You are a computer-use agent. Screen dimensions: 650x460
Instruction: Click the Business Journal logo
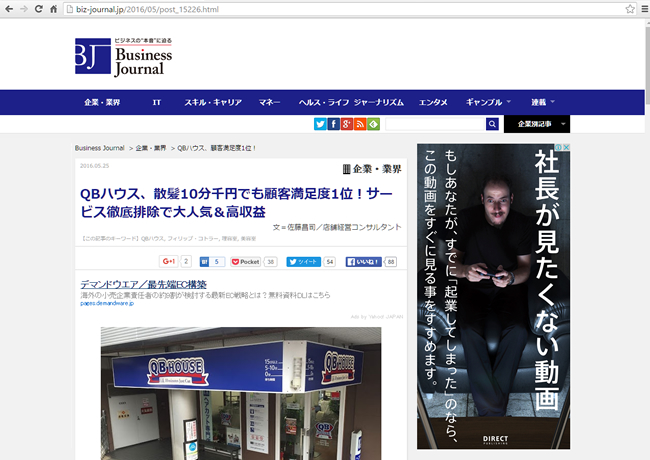click(x=123, y=57)
